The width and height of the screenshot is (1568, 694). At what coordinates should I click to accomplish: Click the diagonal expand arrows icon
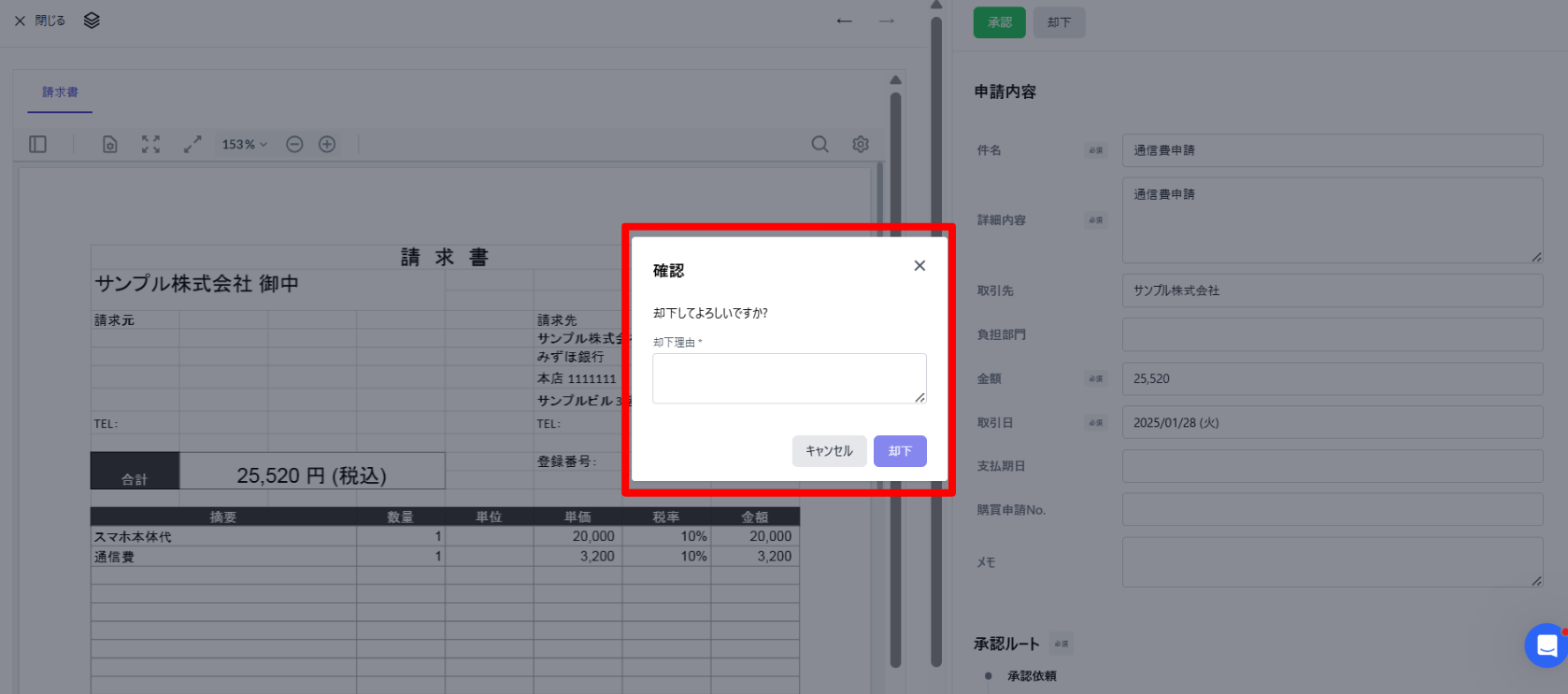pos(192,144)
